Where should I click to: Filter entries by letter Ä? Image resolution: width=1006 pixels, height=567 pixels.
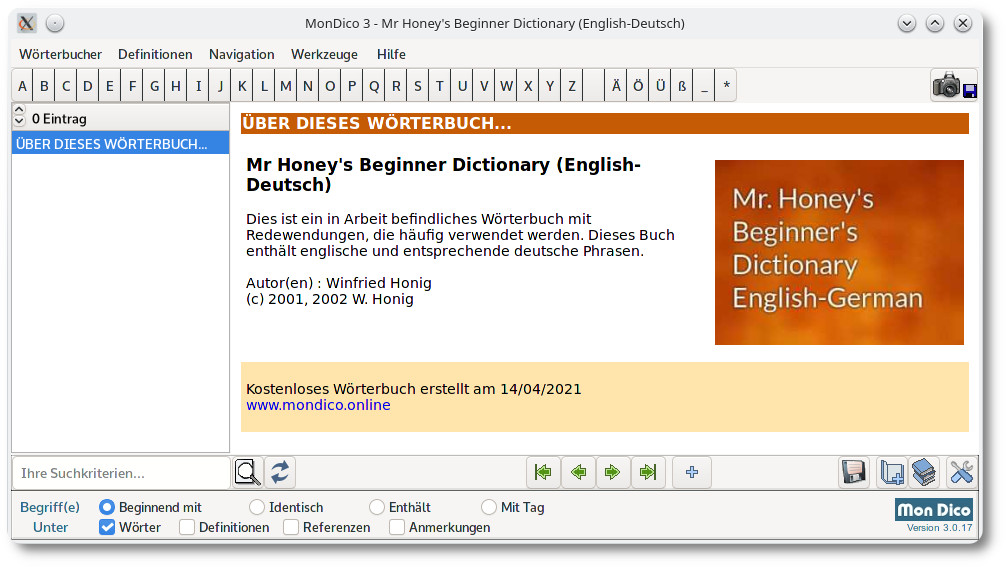click(616, 86)
